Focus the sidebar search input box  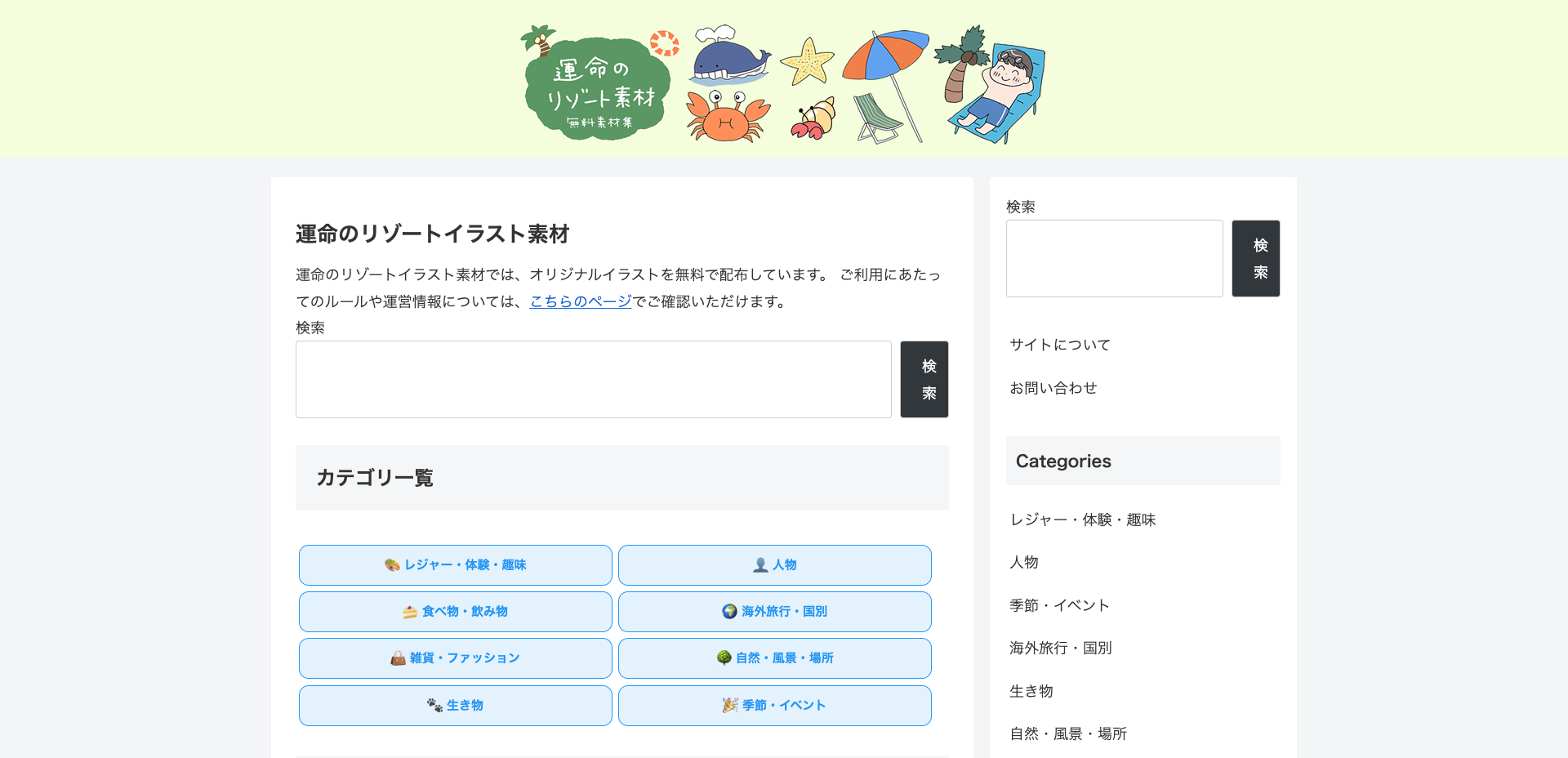point(1114,259)
